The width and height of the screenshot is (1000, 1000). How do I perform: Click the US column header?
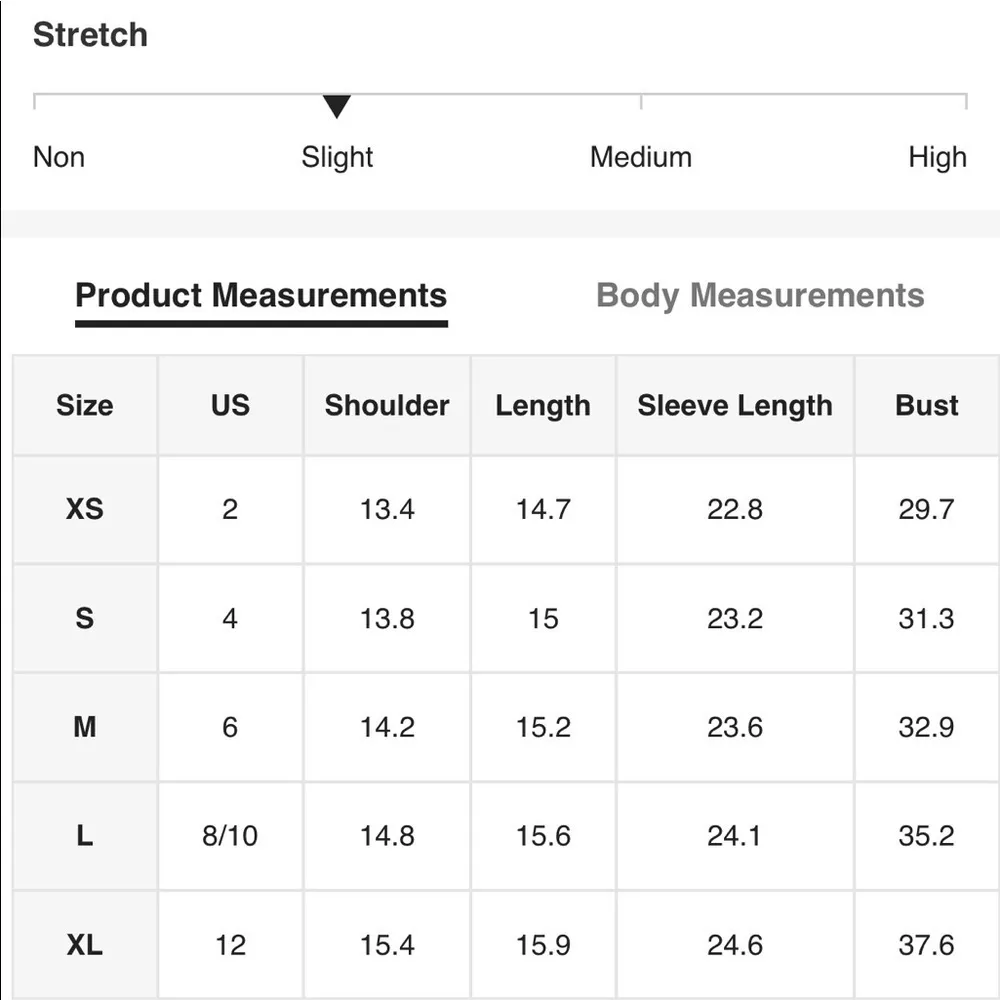230,405
